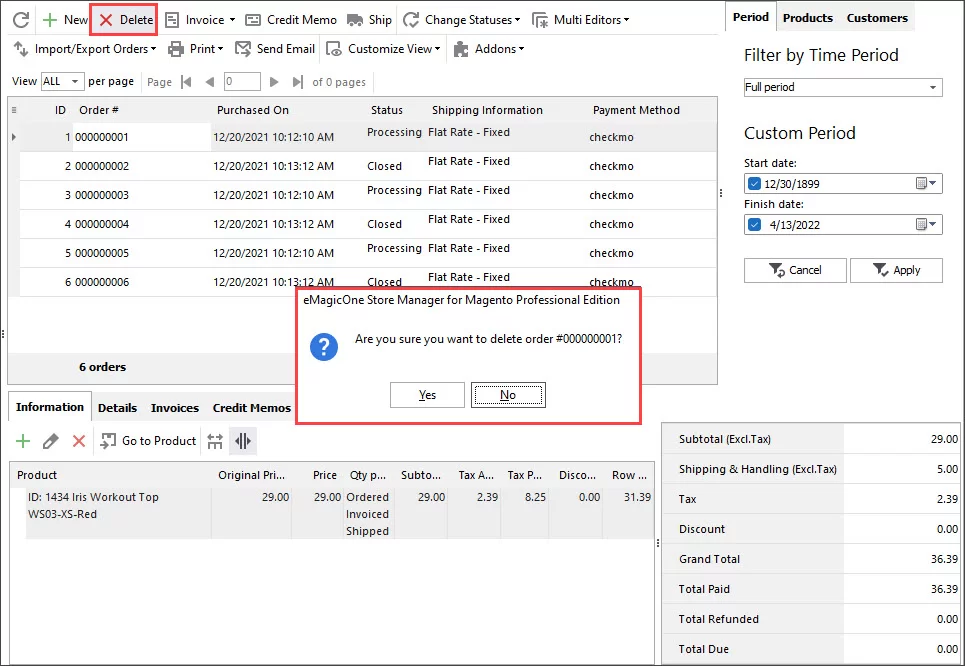Click the Grand Total row value
The image size is (965, 666).
[944, 560]
